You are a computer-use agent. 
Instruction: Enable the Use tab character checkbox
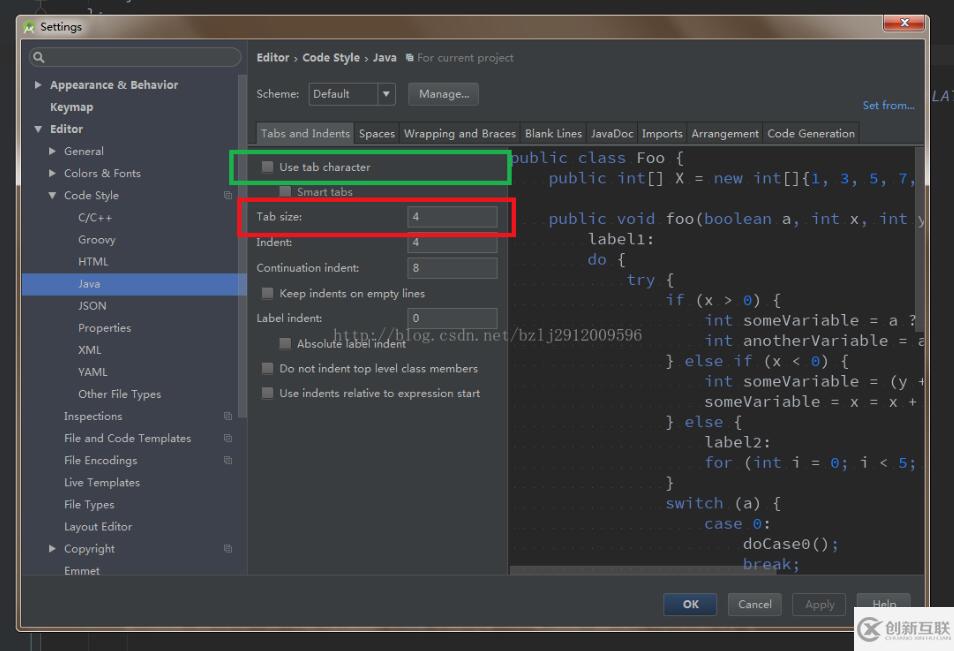[x=266, y=167]
